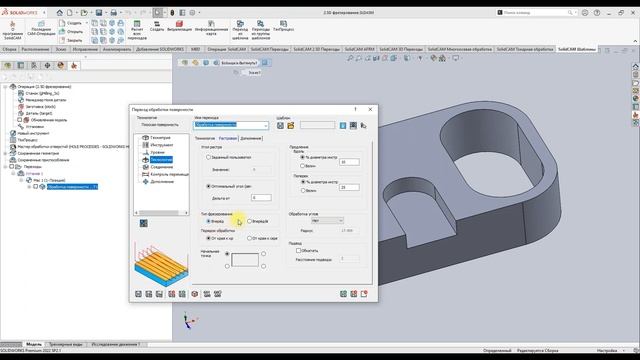The height and width of the screenshot is (360, 640).
Task: Click the save template icon beside Шаблон
Action: (x=280, y=126)
